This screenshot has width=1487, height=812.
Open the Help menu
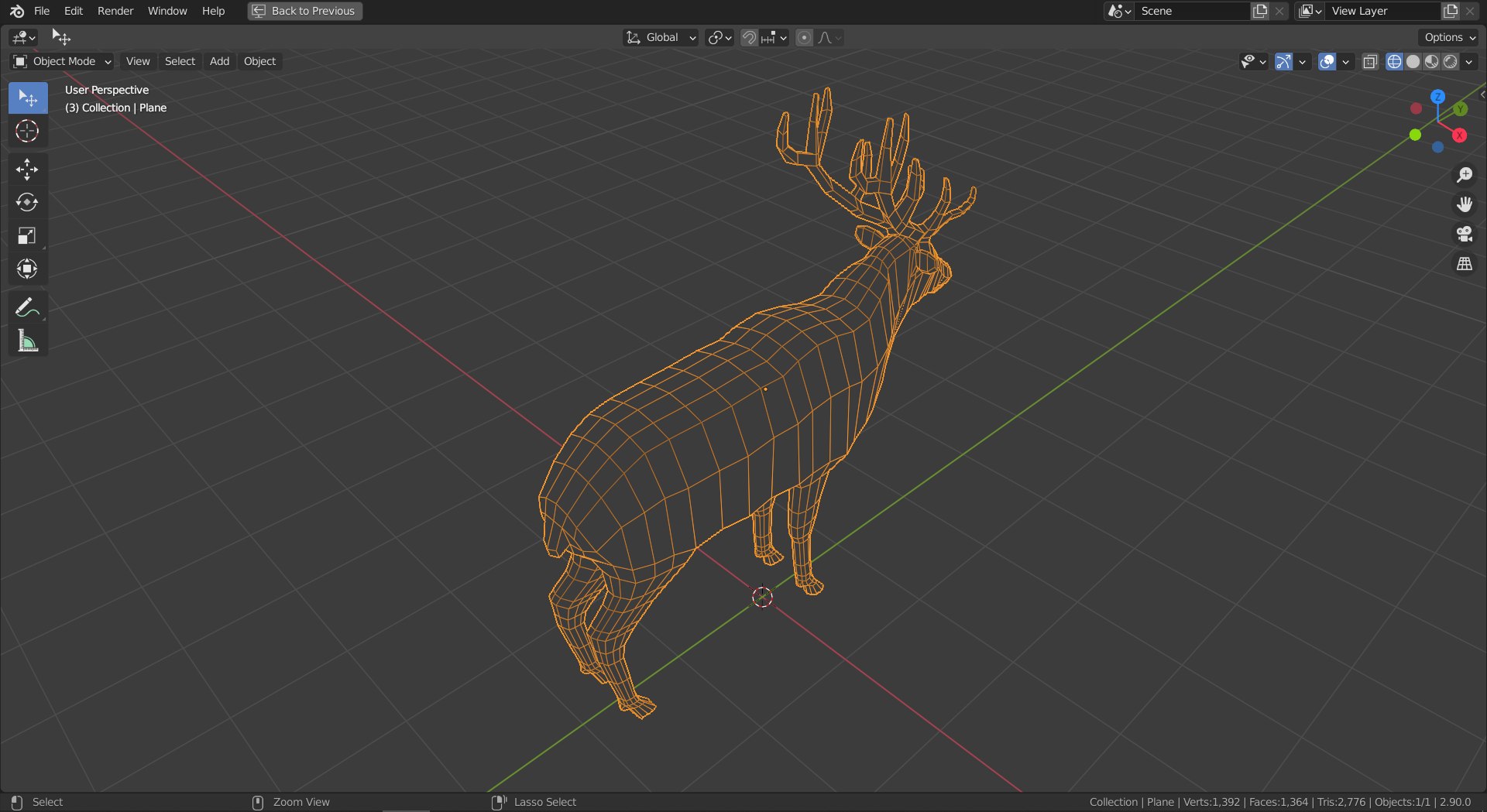point(213,11)
